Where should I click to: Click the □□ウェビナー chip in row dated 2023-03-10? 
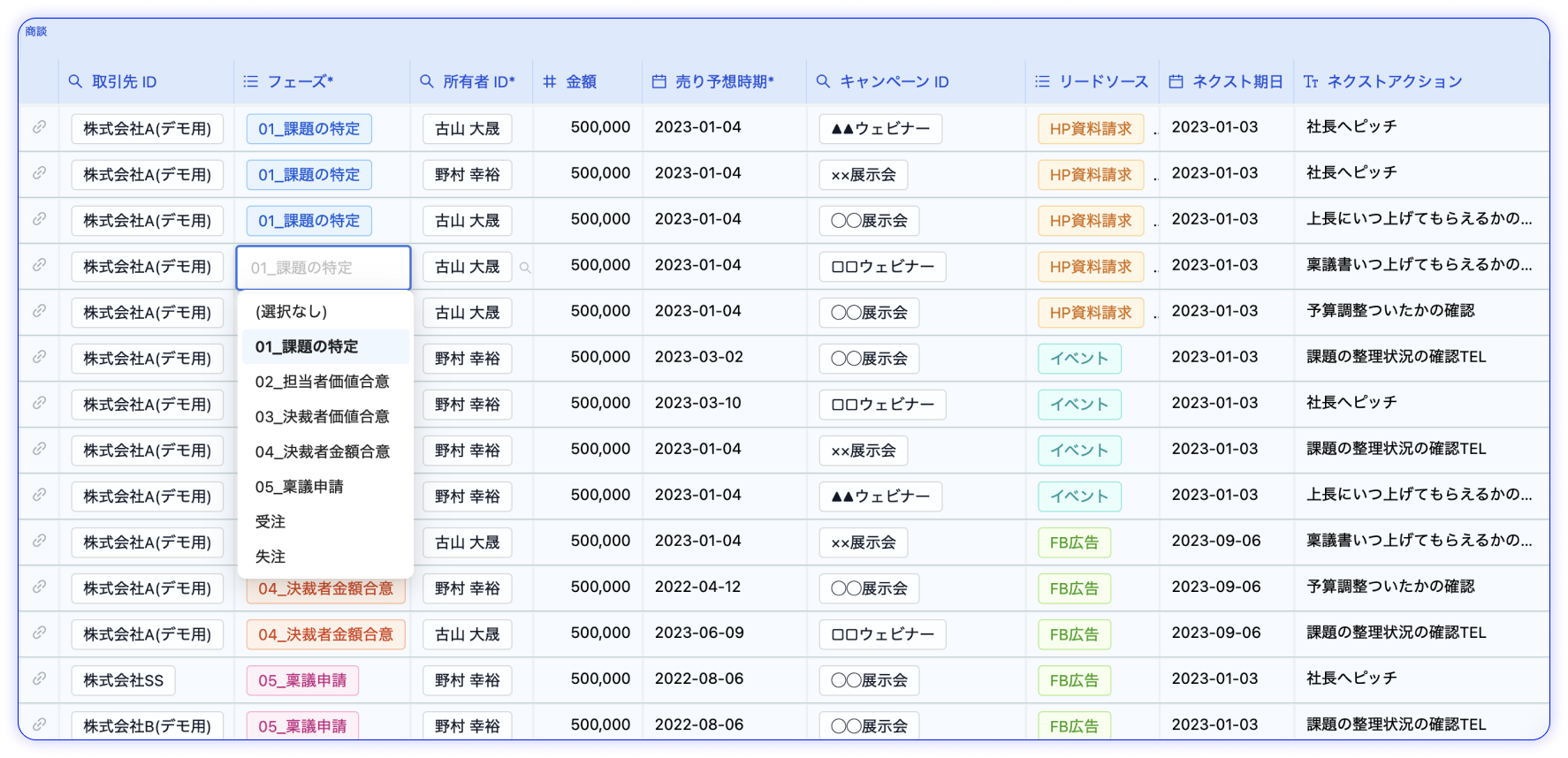(883, 405)
